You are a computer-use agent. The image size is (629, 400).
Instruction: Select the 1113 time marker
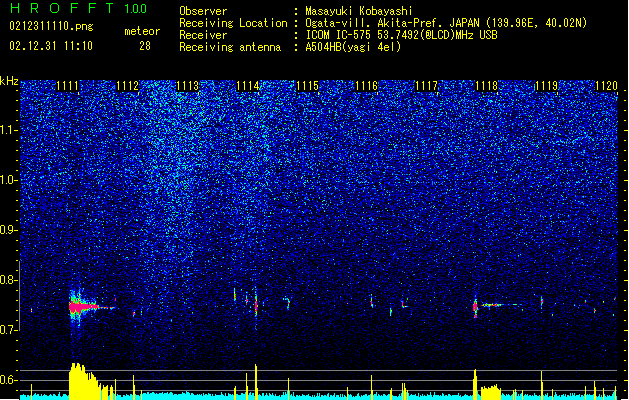coord(187,86)
